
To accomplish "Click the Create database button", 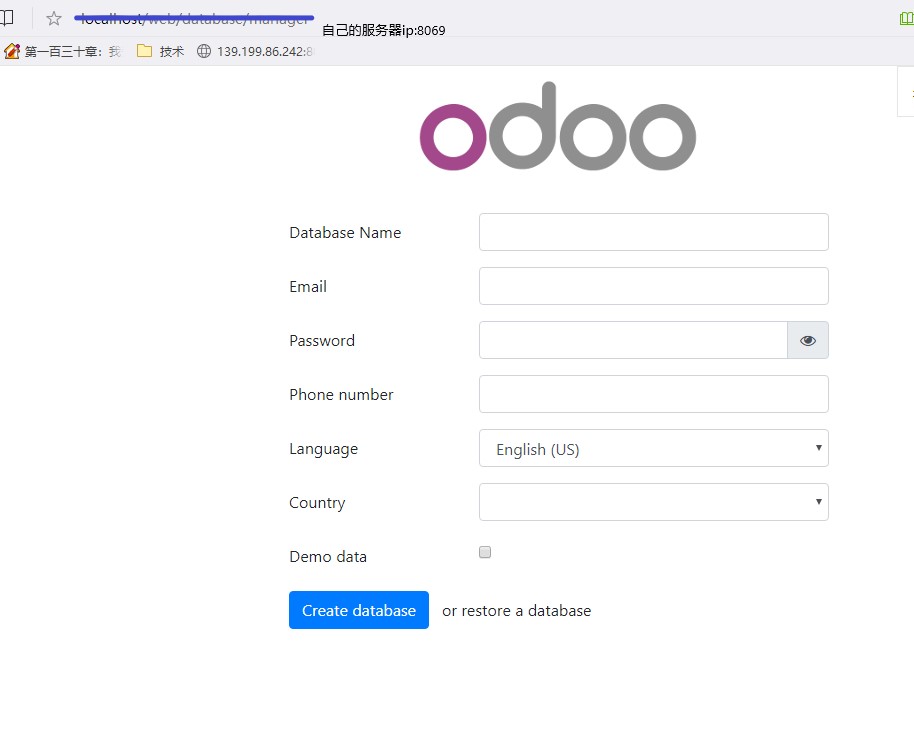I will tap(359, 610).
